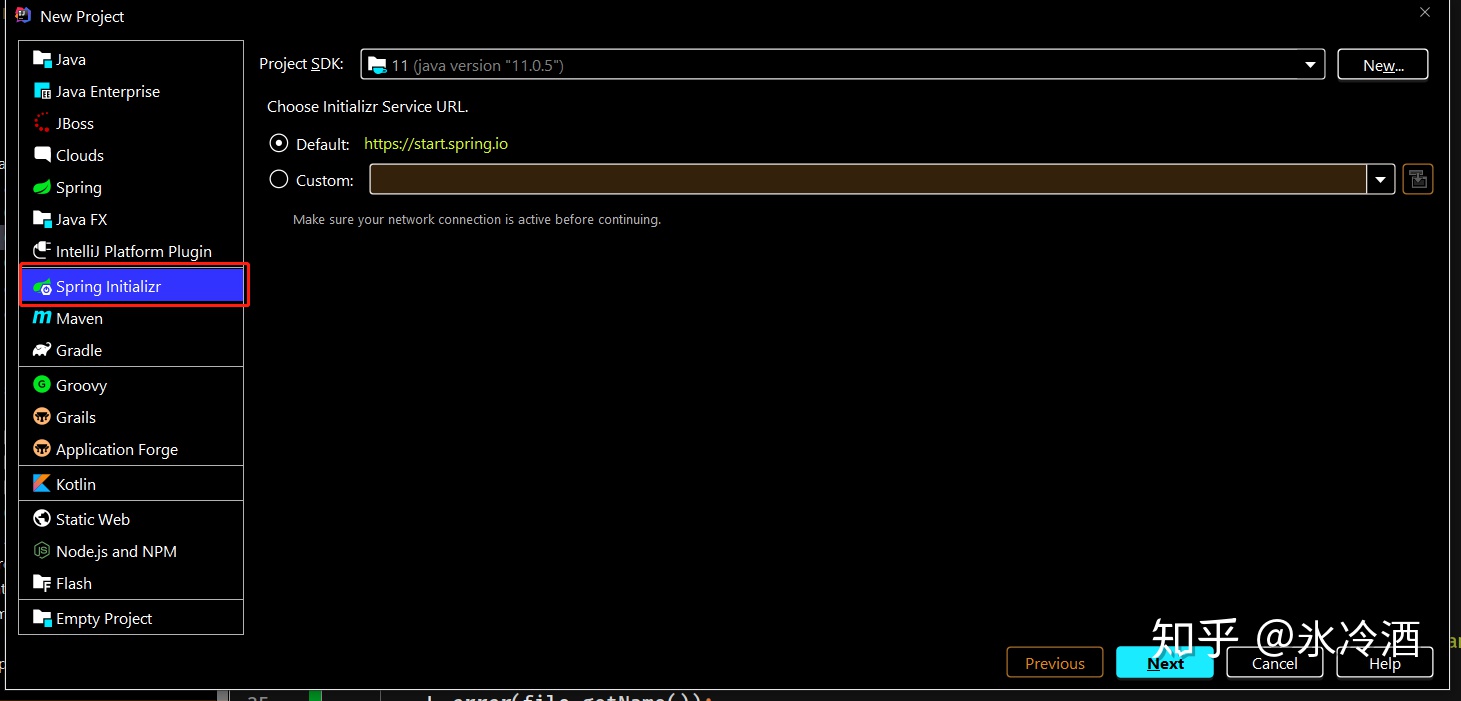Click the Flash icon
This screenshot has height=701, width=1461.
tap(42, 583)
